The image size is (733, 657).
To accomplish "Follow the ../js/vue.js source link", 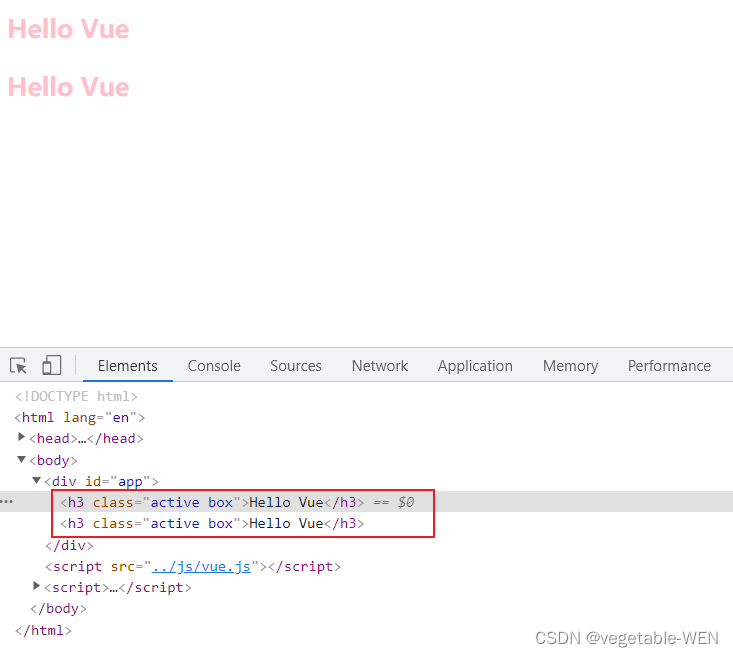I will [201, 566].
